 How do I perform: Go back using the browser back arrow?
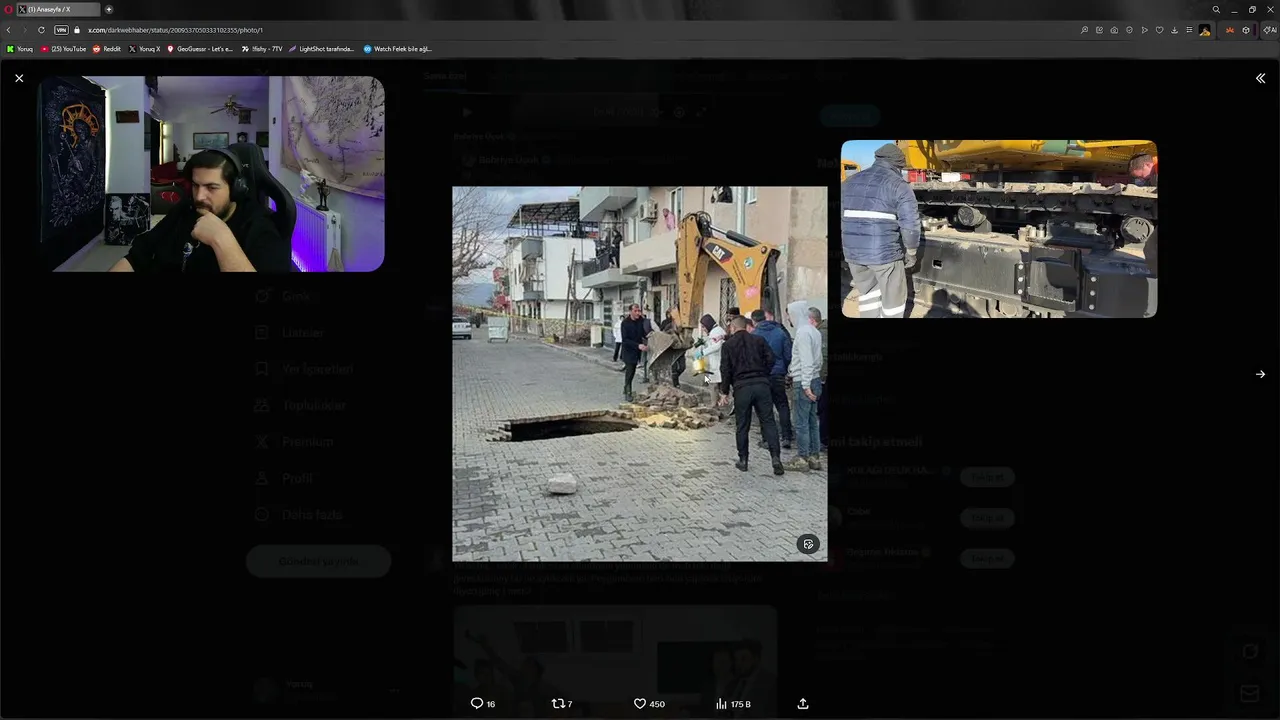[x=8, y=30]
